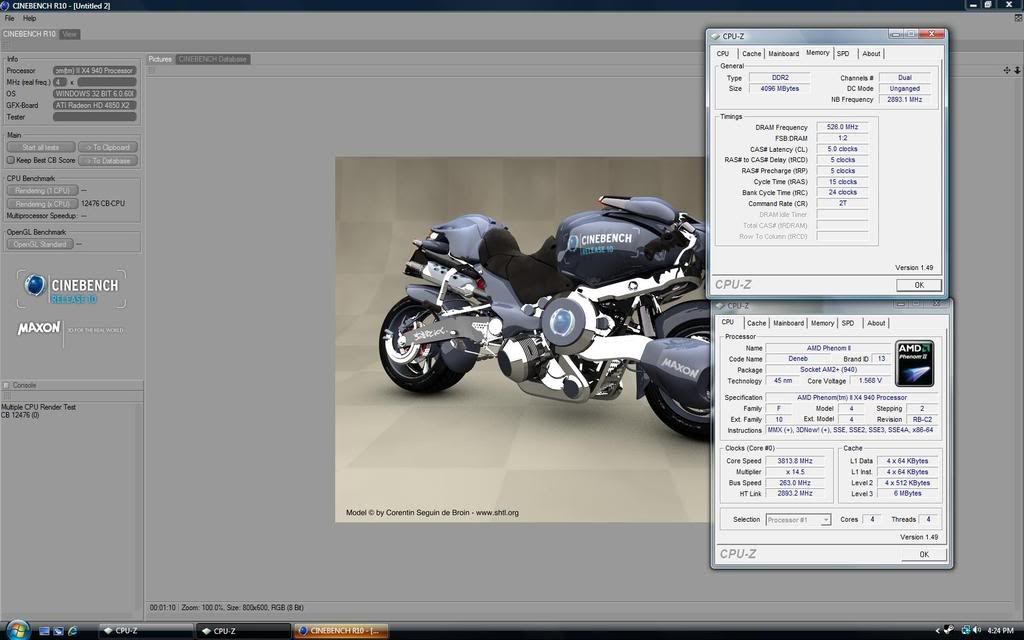The height and width of the screenshot is (640, 1024).
Task: Open the SPD tab in the lower CPU-Z window
Action: [x=848, y=323]
